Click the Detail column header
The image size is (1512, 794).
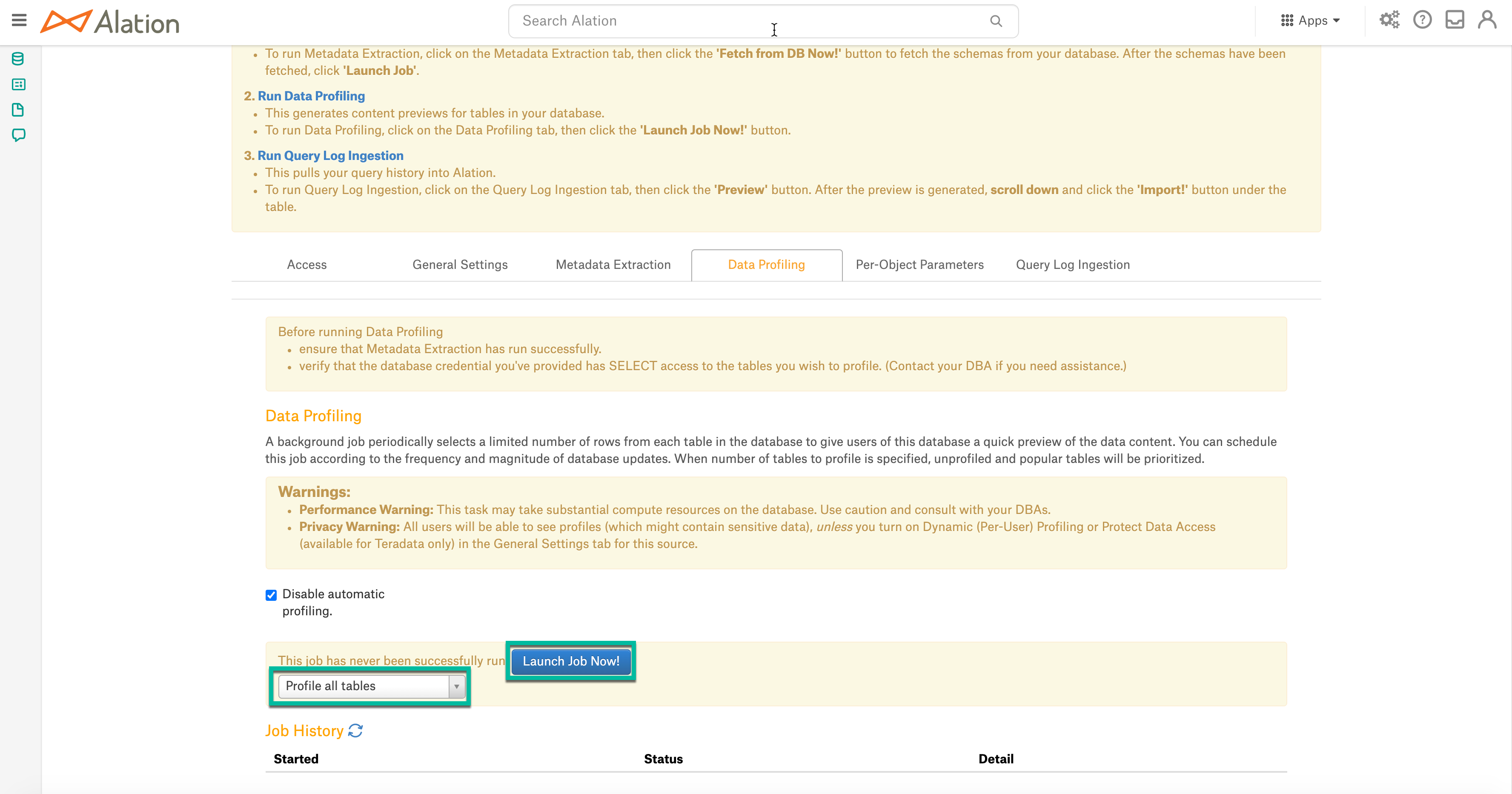click(996, 759)
